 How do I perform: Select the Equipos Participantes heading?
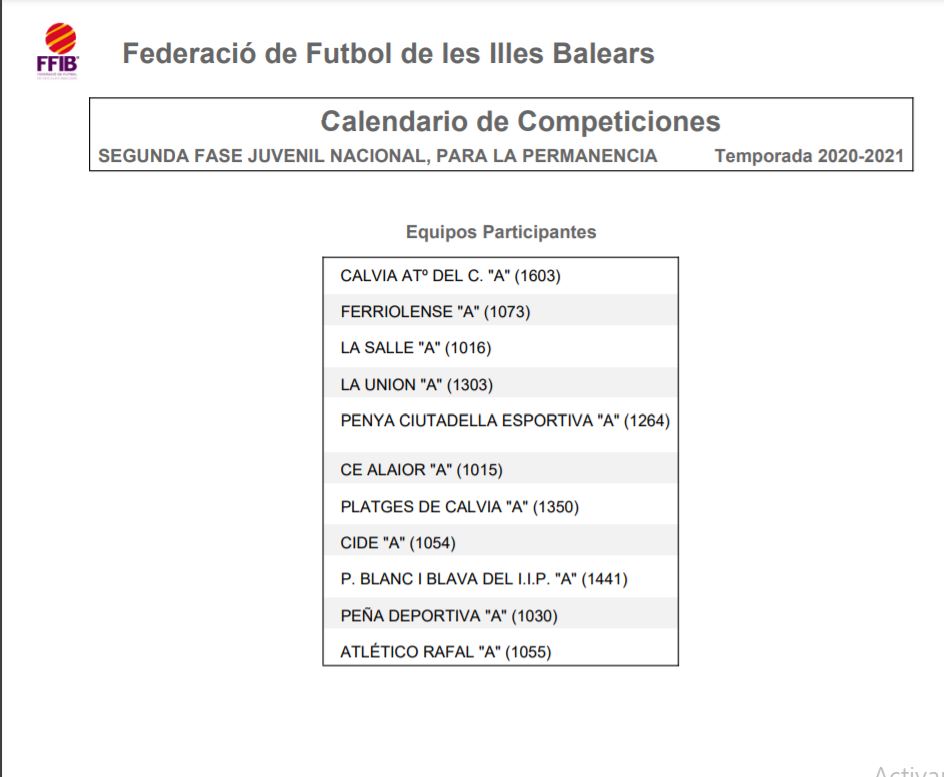pos(500,232)
